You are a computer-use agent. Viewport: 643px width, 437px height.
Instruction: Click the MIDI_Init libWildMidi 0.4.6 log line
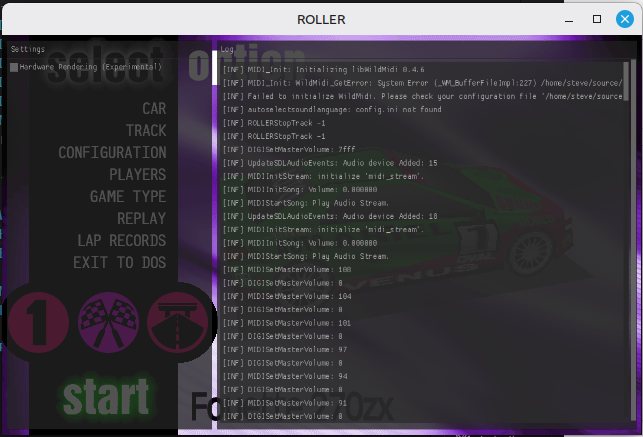point(324,70)
